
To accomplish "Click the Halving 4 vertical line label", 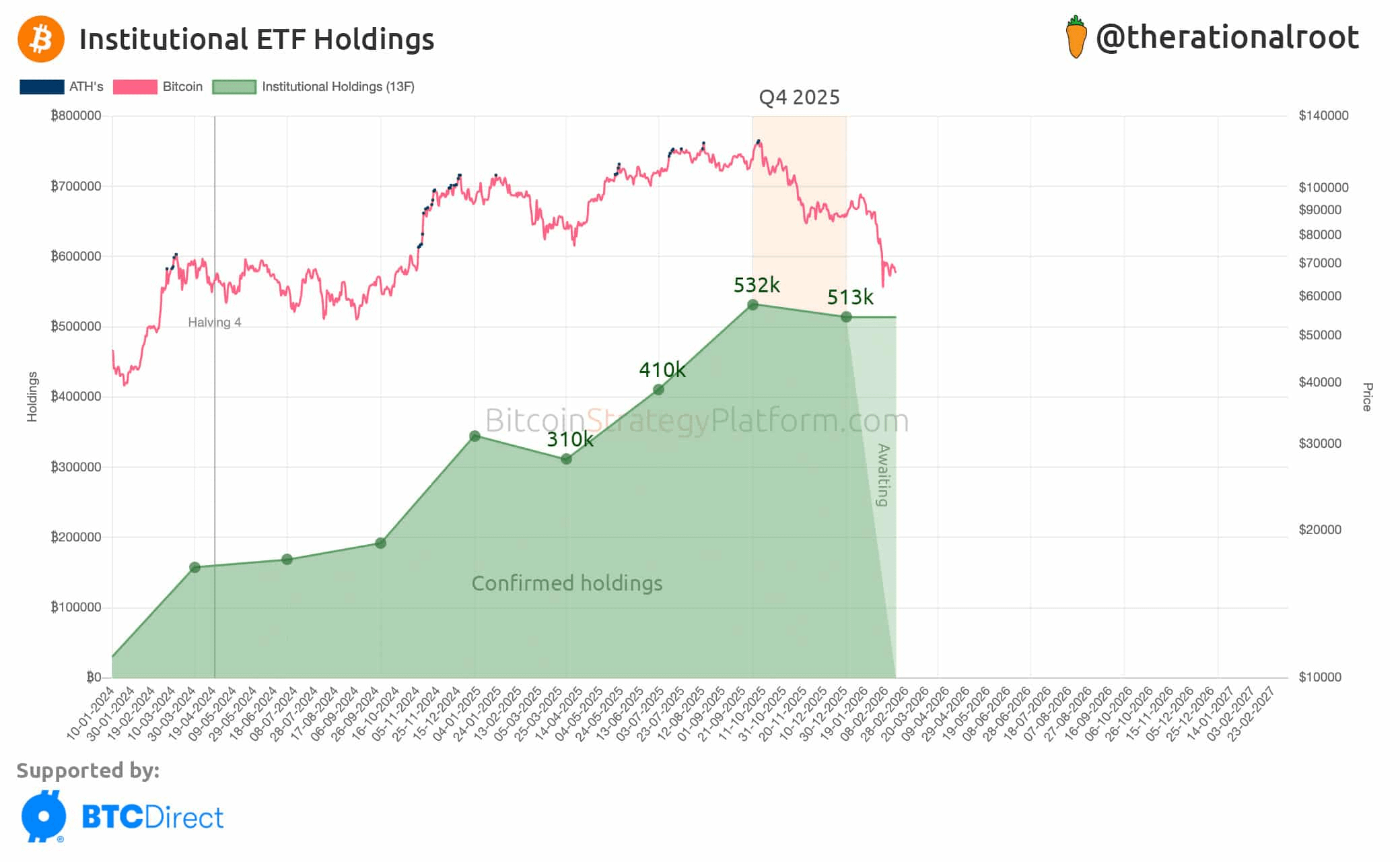I will [x=214, y=323].
